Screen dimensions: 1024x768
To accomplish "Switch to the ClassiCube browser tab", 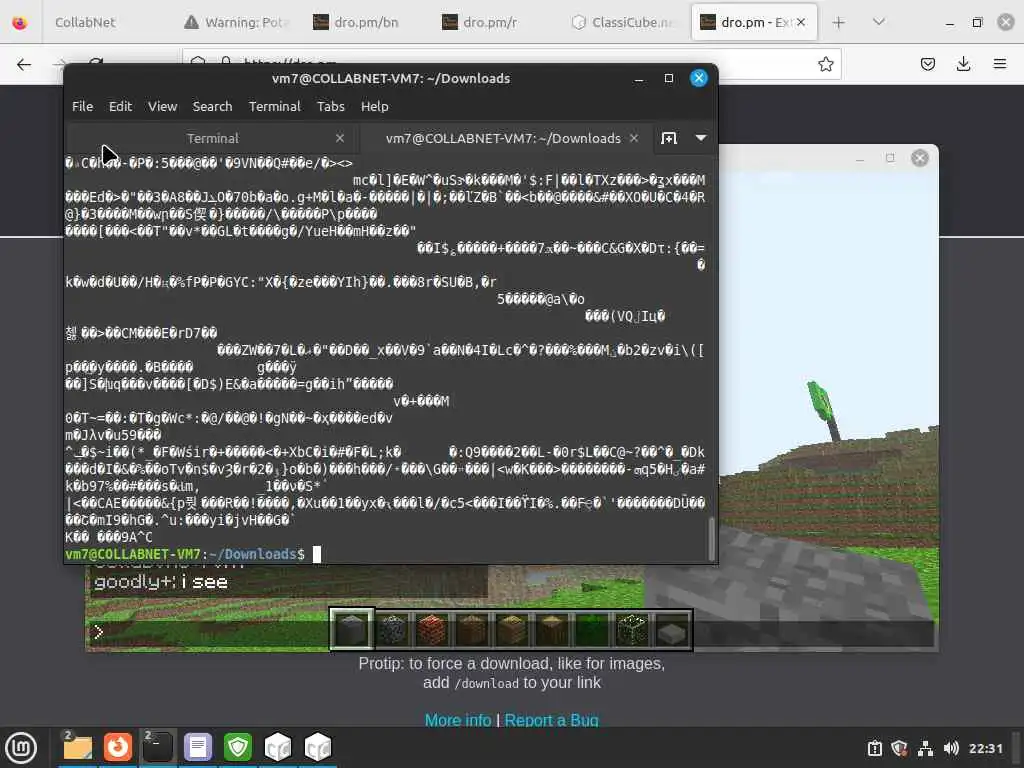I will [x=624, y=22].
